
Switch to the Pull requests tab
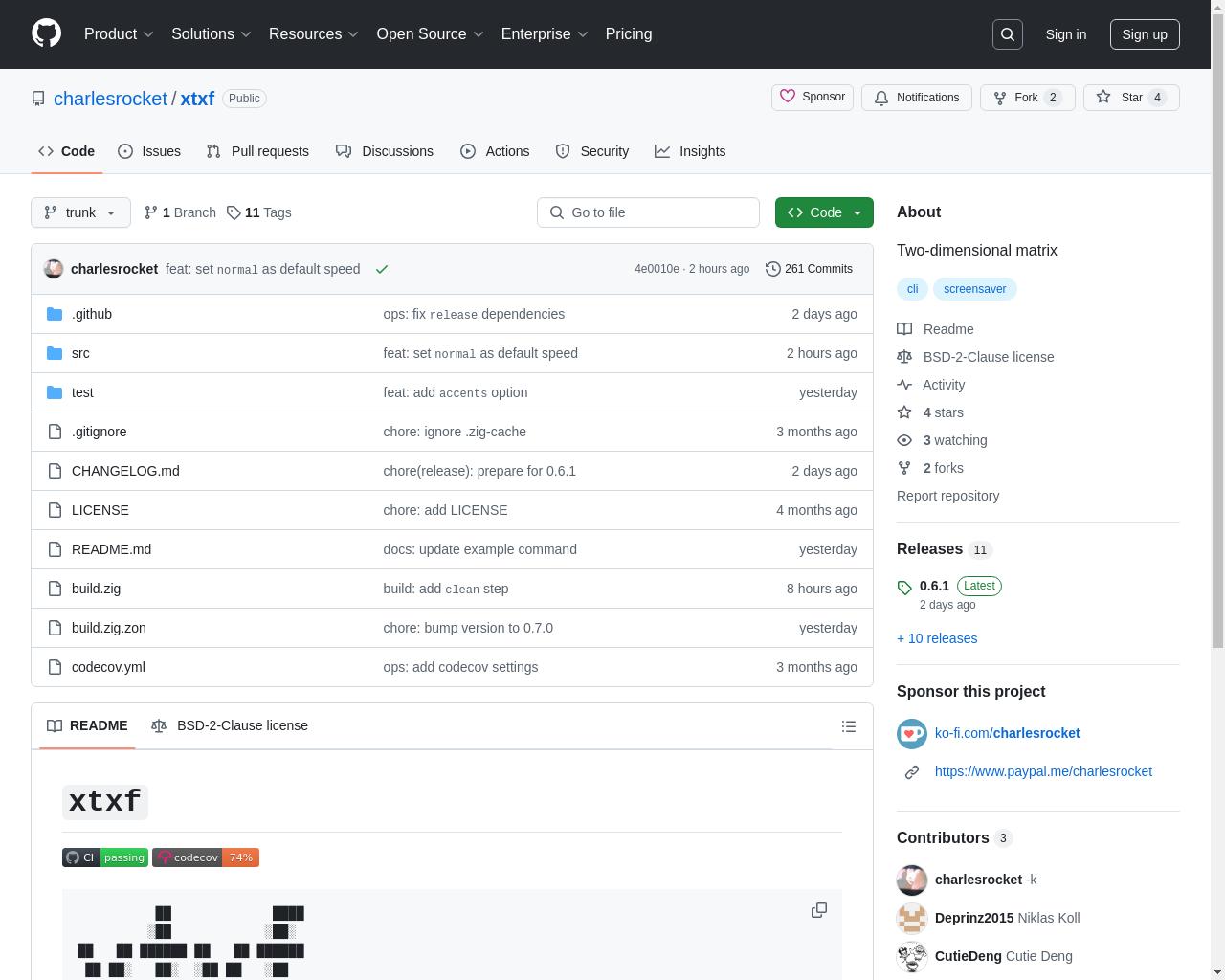tap(257, 151)
